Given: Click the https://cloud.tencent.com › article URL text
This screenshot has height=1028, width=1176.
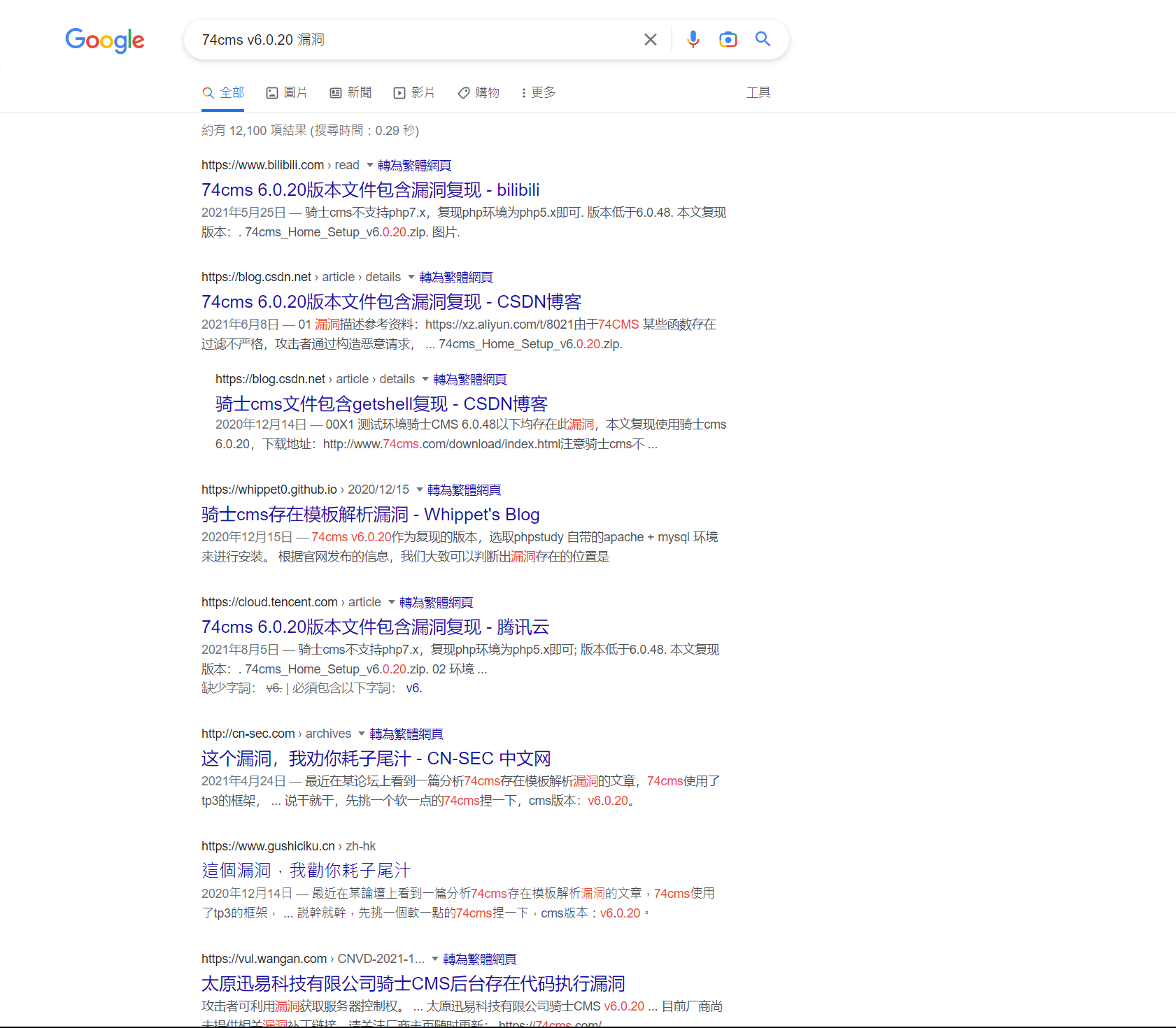Looking at the screenshot, I should point(292,602).
